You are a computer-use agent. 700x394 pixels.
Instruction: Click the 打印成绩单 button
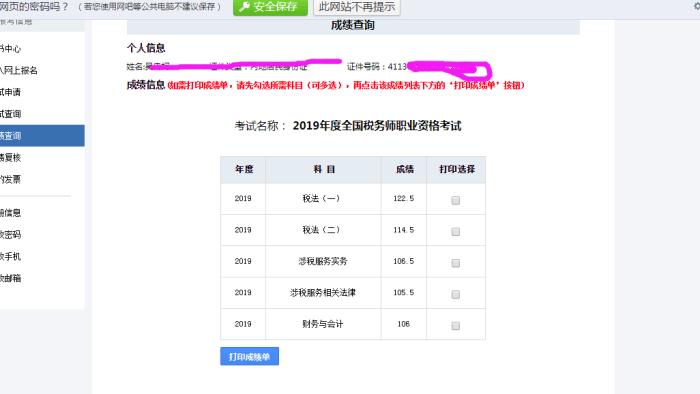pyautogui.click(x=249, y=357)
